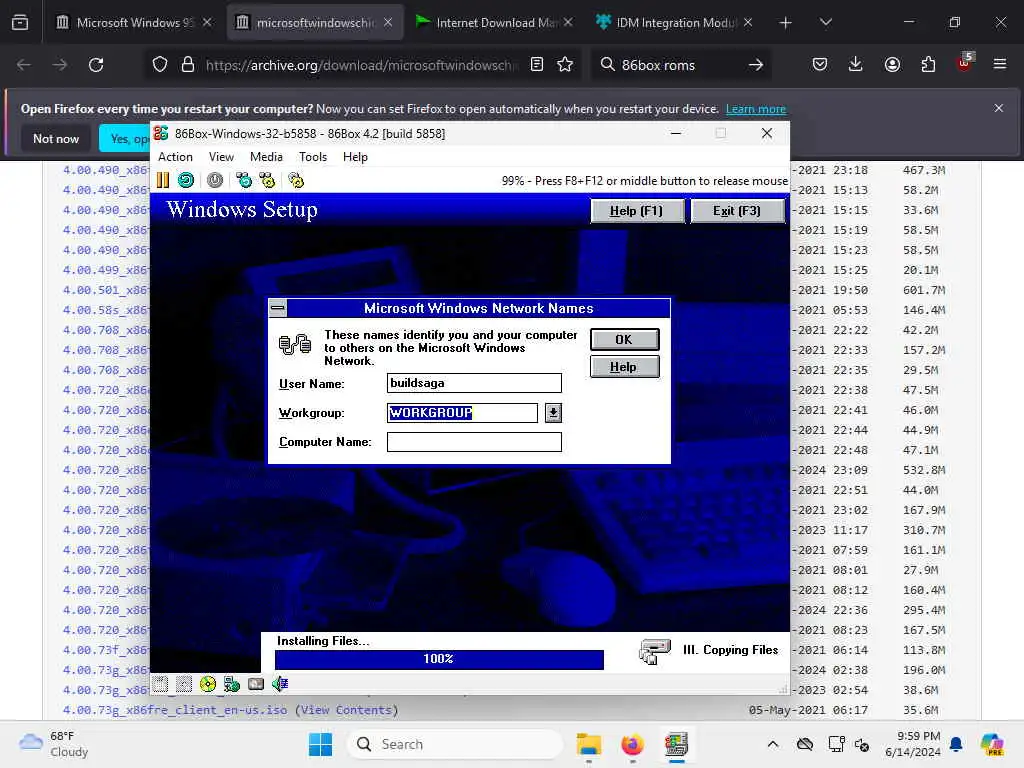Click the sound speaker status icon
Image resolution: width=1024 pixels, height=768 pixels.
tap(280, 684)
